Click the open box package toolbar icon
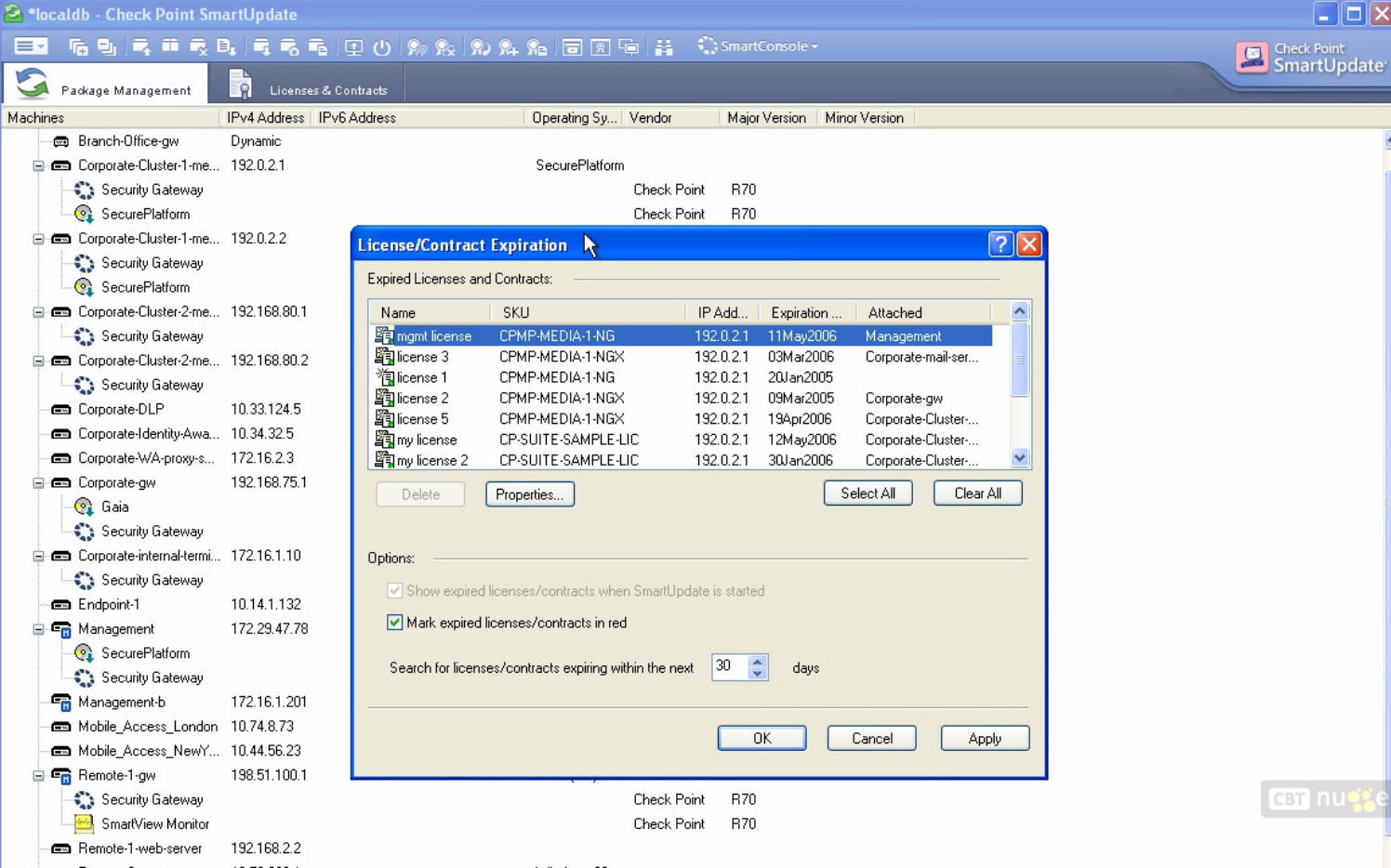The image size is (1391, 868). click(170, 46)
